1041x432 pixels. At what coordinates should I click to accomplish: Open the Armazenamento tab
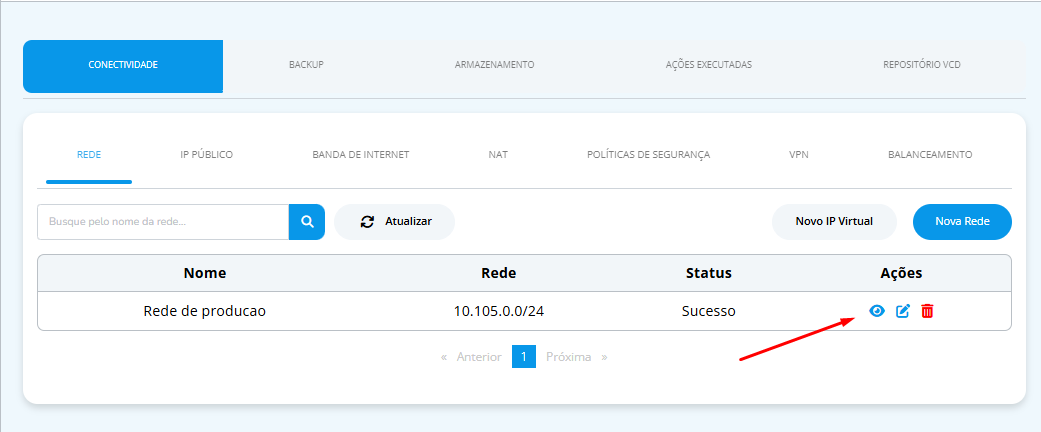click(x=495, y=65)
